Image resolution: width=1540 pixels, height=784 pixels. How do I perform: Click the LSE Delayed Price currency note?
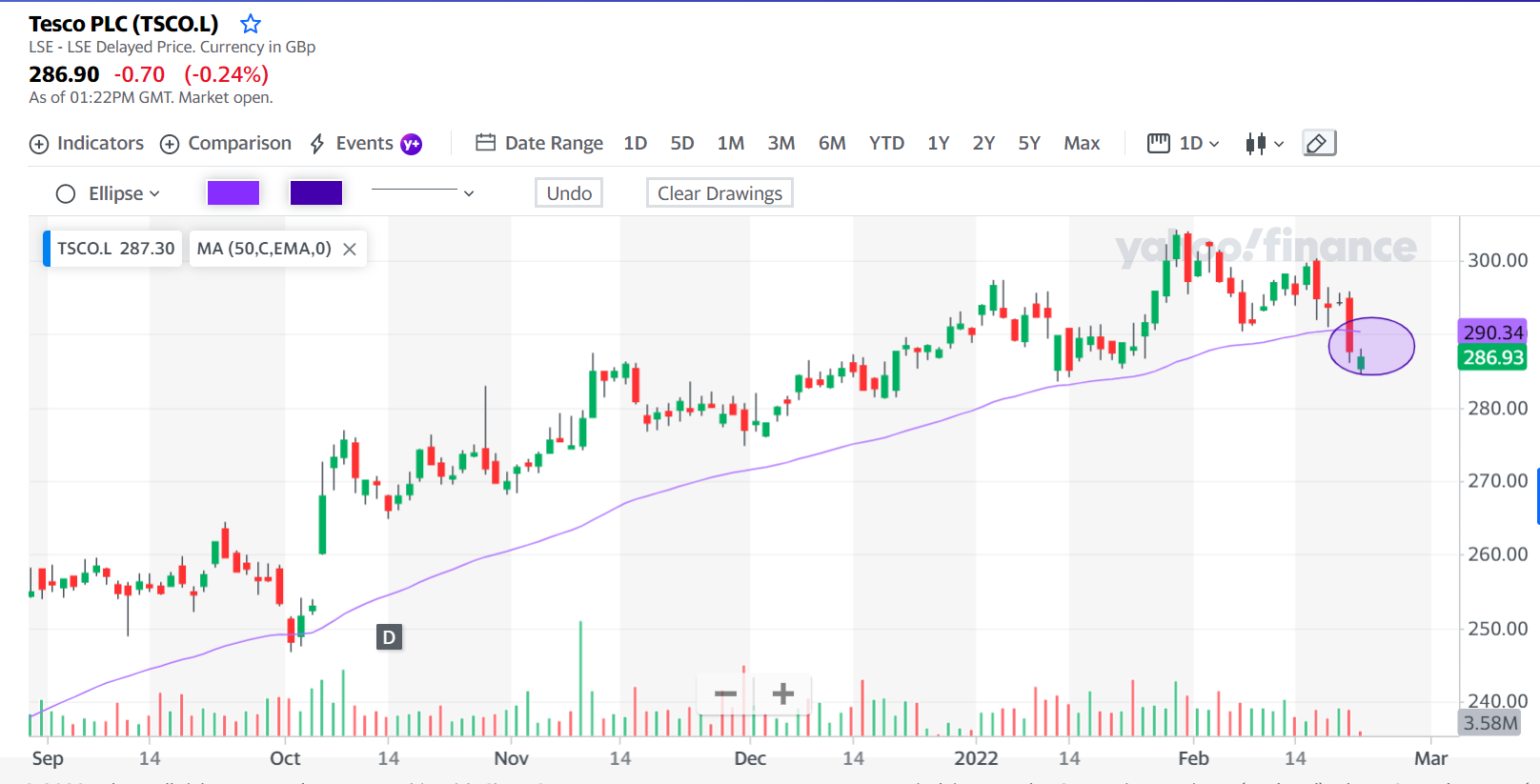[172, 48]
